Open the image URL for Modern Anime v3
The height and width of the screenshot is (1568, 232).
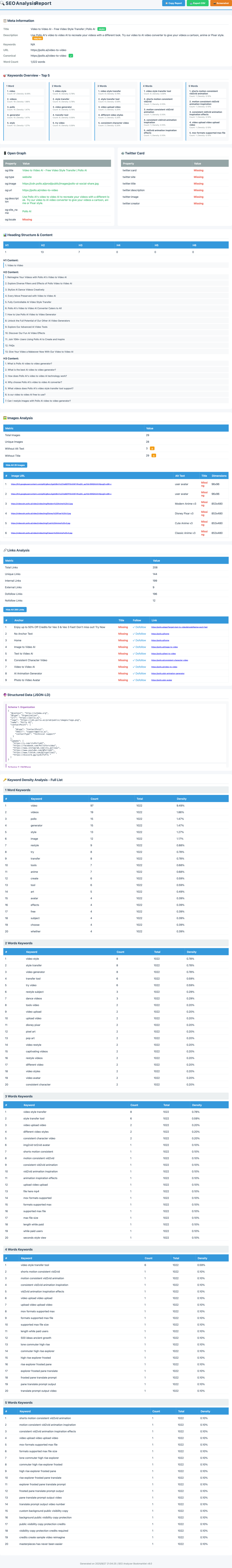[x=42, y=503]
